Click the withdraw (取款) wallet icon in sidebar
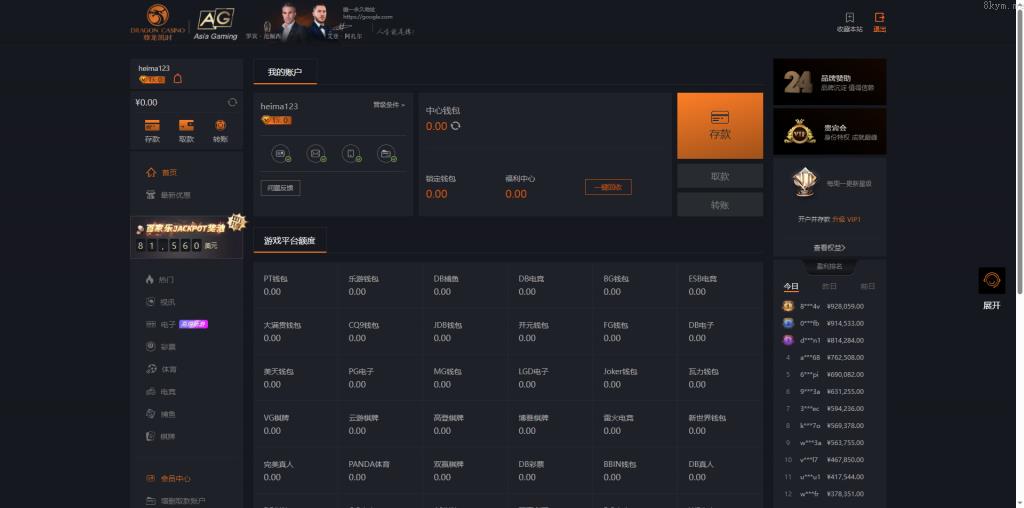The width and height of the screenshot is (1024, 508). (x=186, y=126)
